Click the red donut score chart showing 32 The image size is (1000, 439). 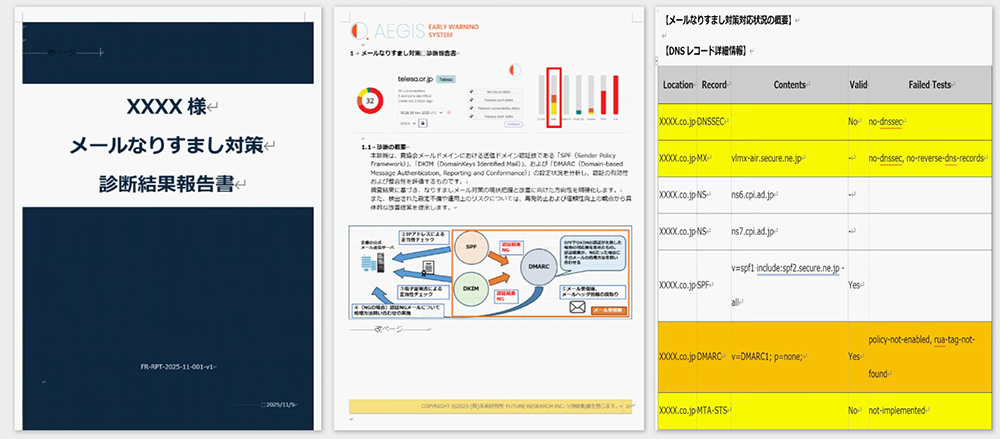(x=370, y=100)
